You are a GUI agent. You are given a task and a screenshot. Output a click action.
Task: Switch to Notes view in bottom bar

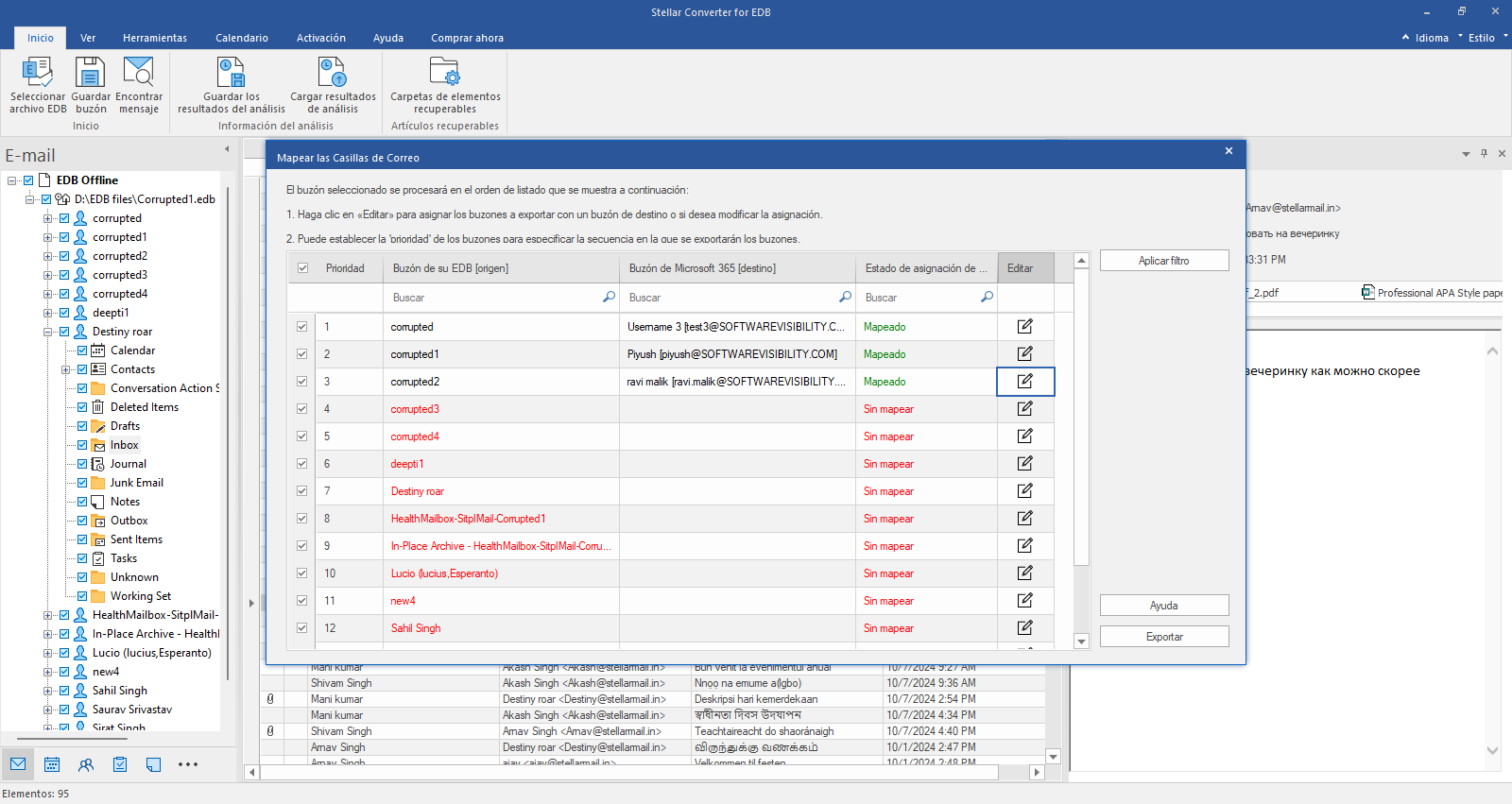pos(154,764)
